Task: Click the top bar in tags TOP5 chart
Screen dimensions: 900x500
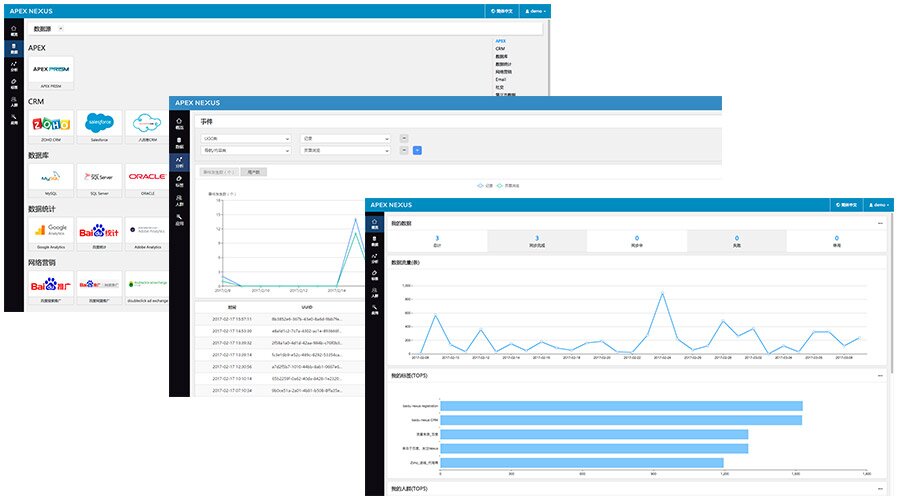Action: pyautogui.click(x=621, y=406)
